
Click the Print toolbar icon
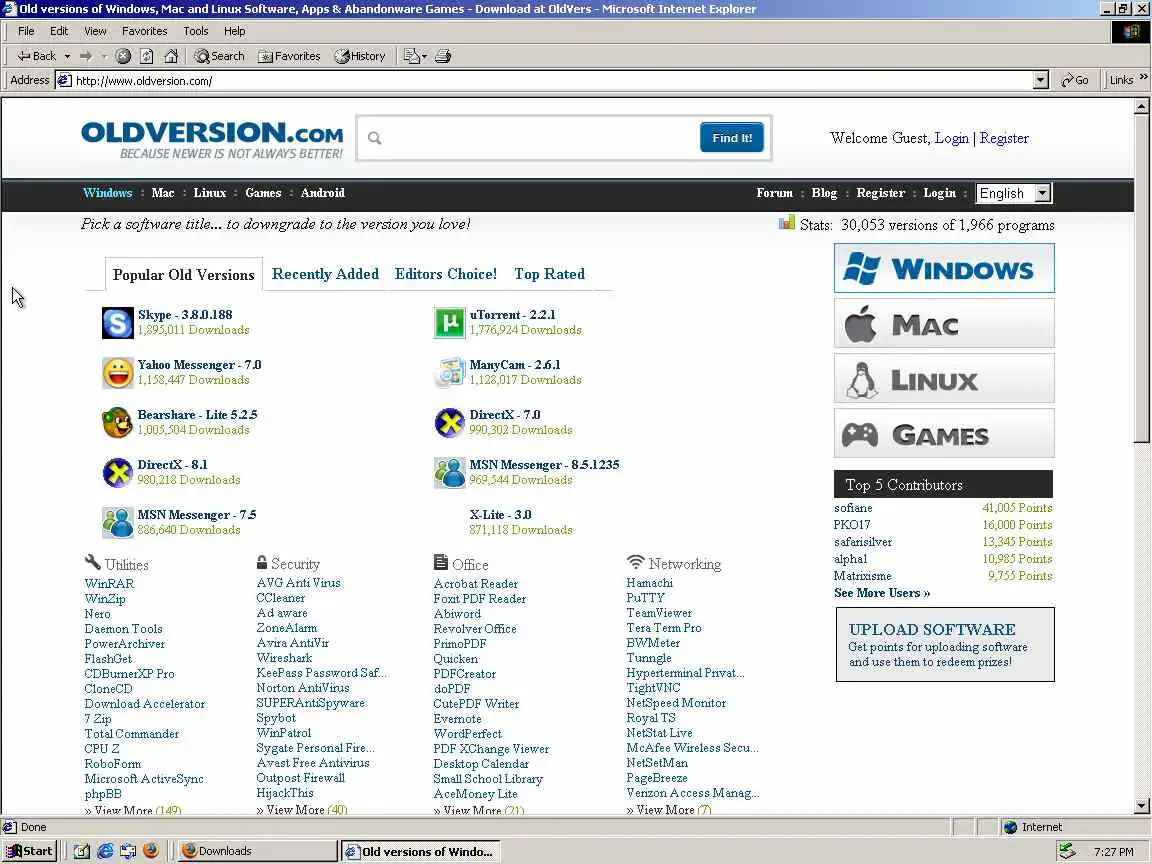pos(443,56)
